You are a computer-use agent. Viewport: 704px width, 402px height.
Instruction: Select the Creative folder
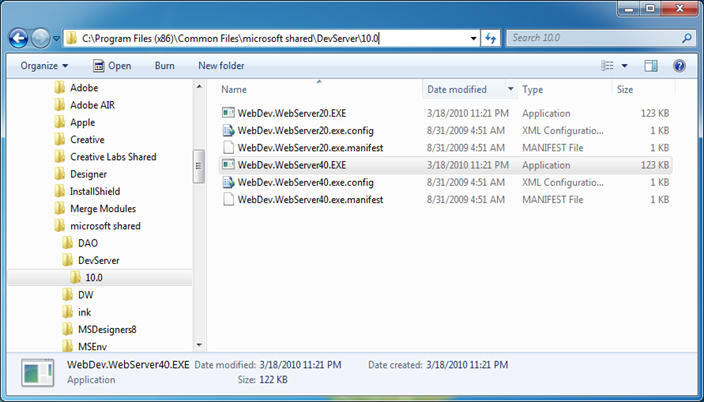pos(79,139)
